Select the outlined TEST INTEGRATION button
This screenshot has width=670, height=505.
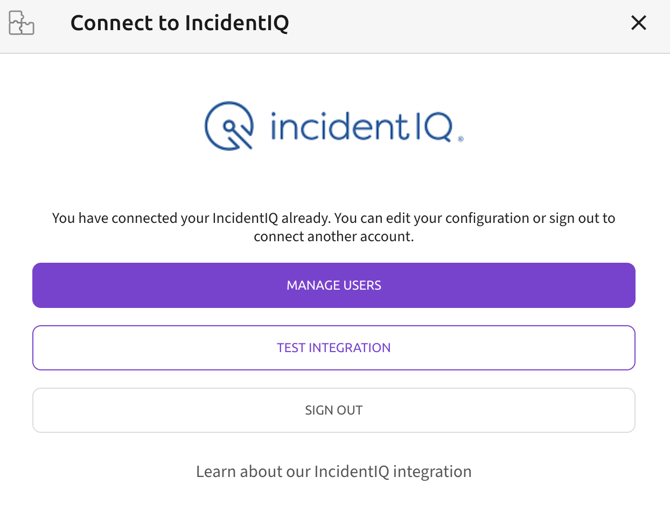tap(334, 347)
